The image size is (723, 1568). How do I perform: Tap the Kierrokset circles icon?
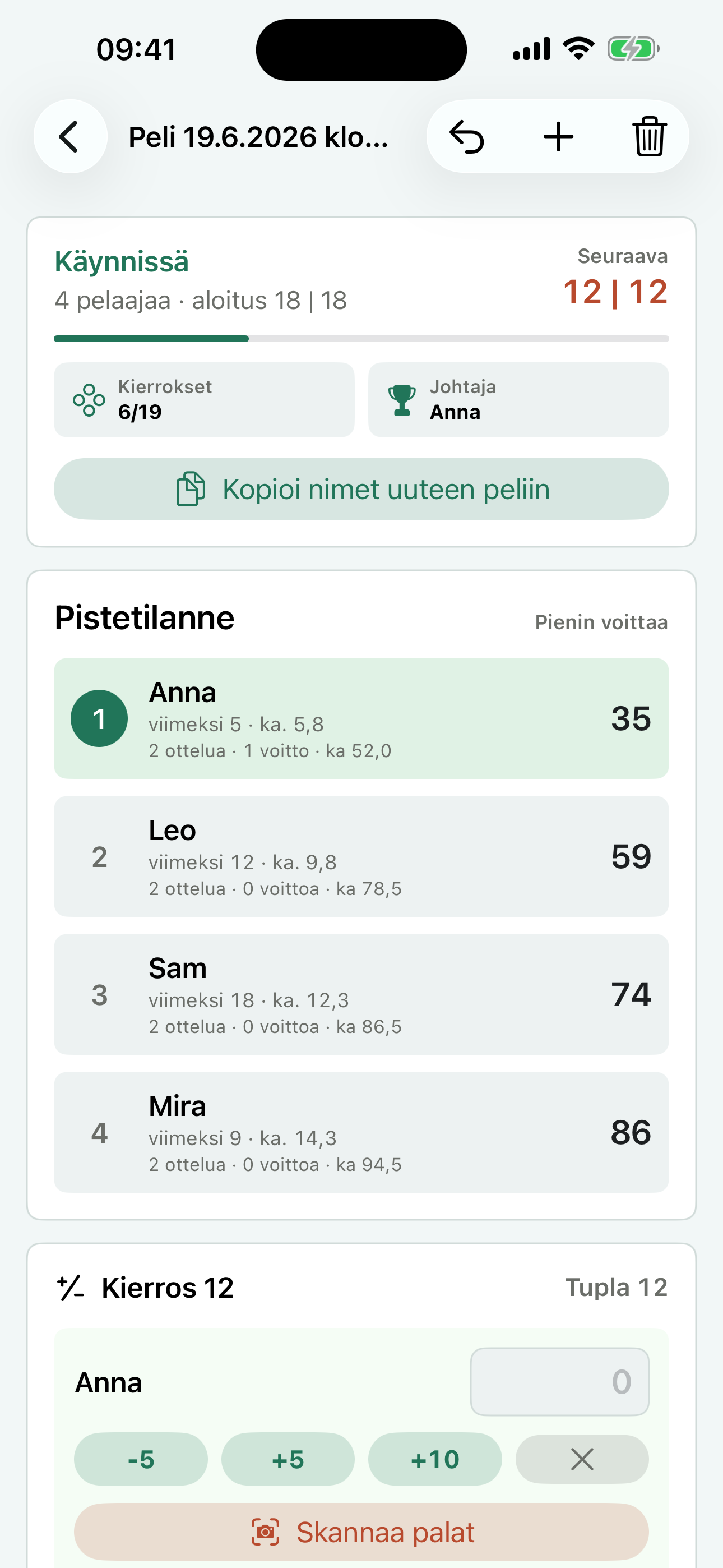click(89, 400)
